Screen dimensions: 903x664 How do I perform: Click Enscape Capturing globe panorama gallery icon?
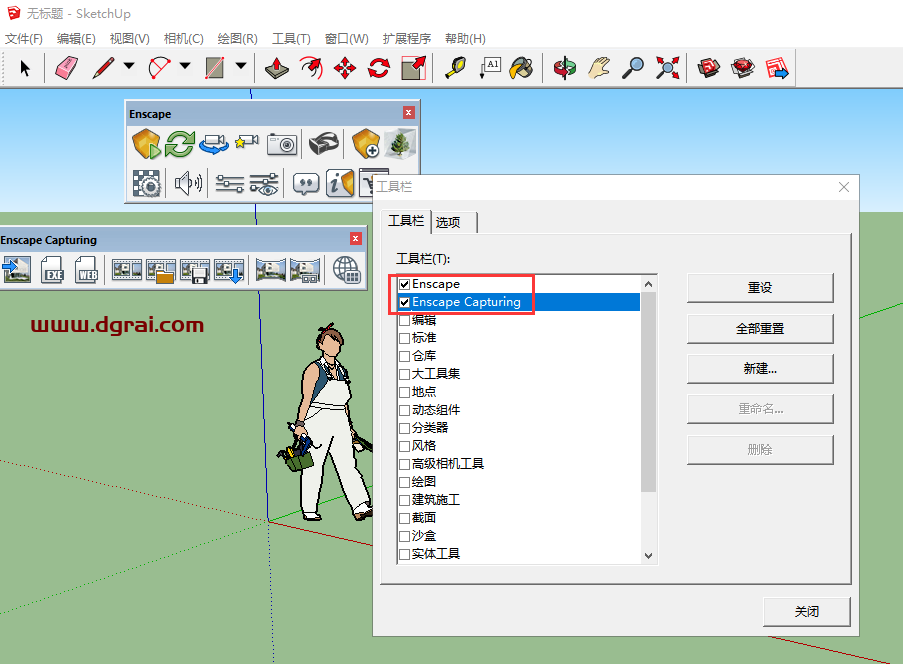[347, 270]
